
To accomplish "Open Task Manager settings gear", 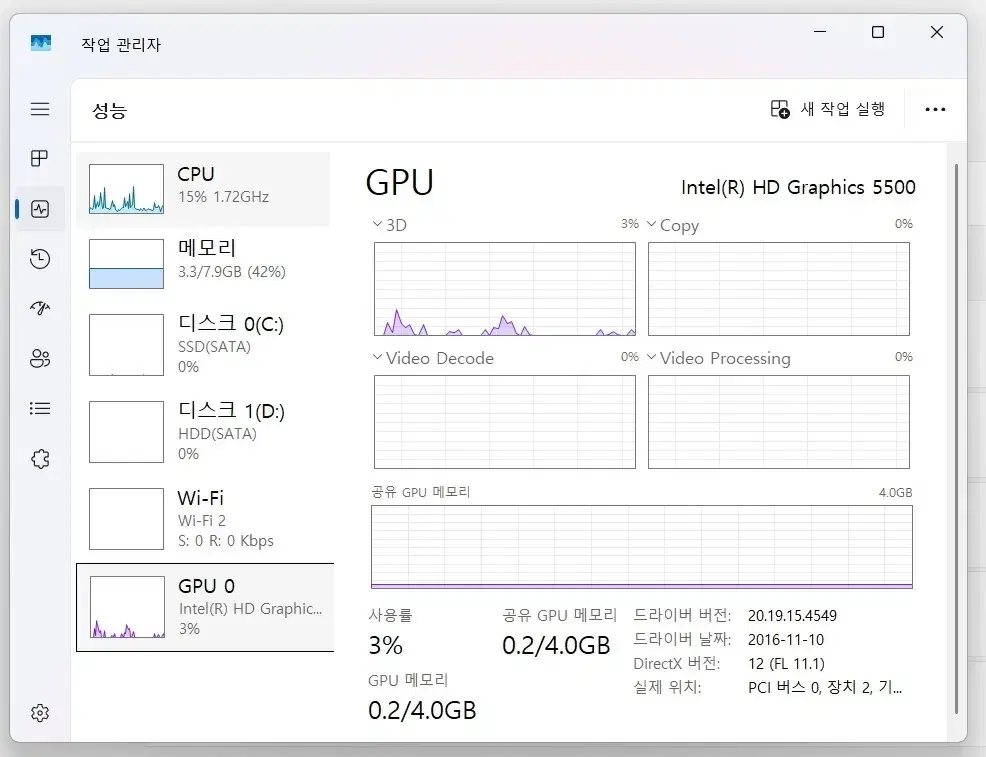I will point(40,713).
